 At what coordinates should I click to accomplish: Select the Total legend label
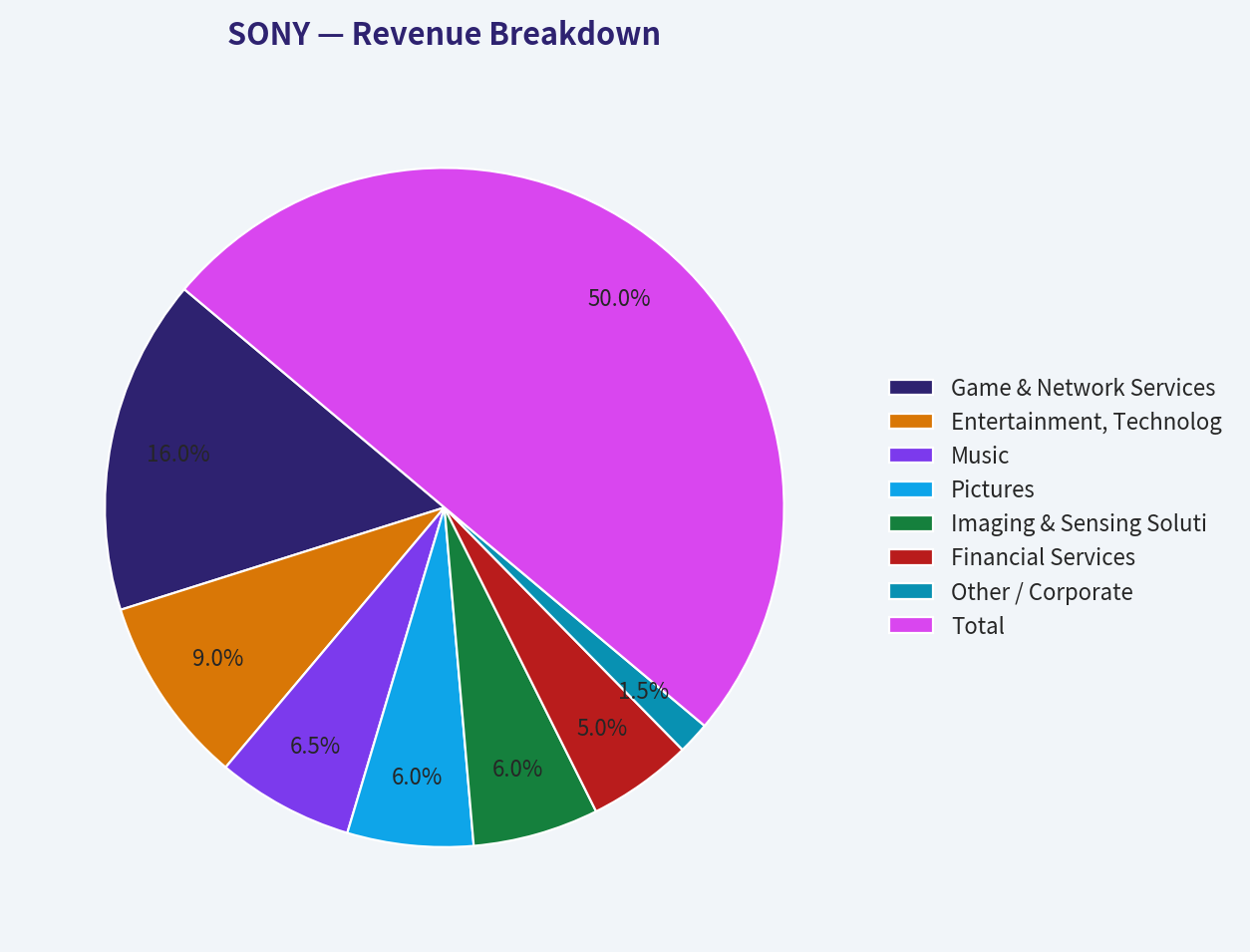click(978, 625)
